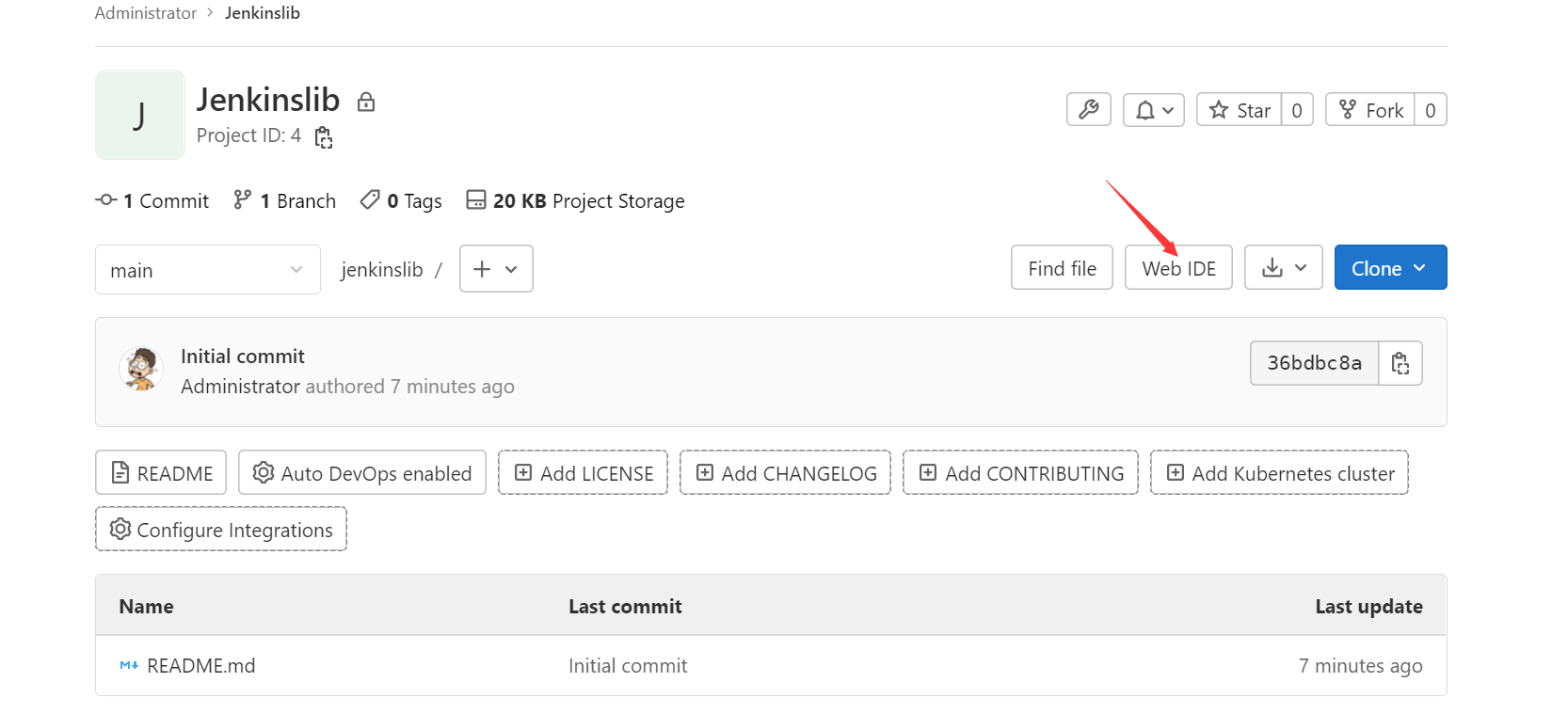Open the 1 Commit link
Image resolution: width=1568 pixels, height=714 pixels.
click(x=152, y=200)
